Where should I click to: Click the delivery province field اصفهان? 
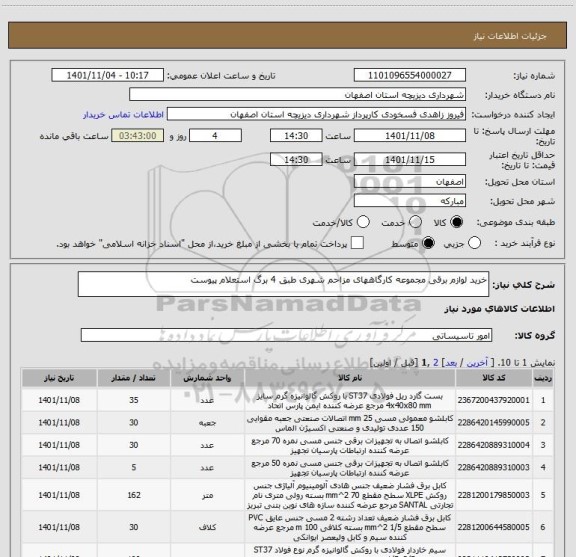[410, 182]
